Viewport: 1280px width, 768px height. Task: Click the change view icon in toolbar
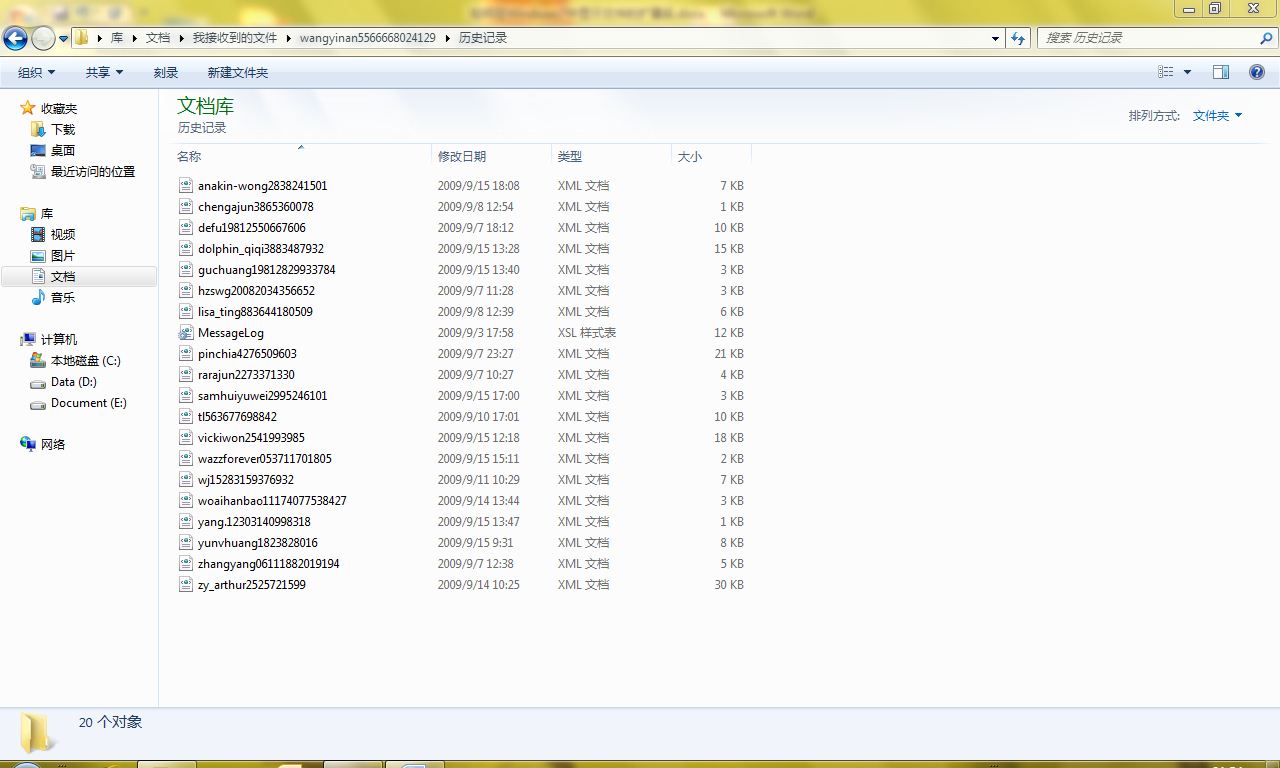pyautogui.click(x=1166, y=72)
